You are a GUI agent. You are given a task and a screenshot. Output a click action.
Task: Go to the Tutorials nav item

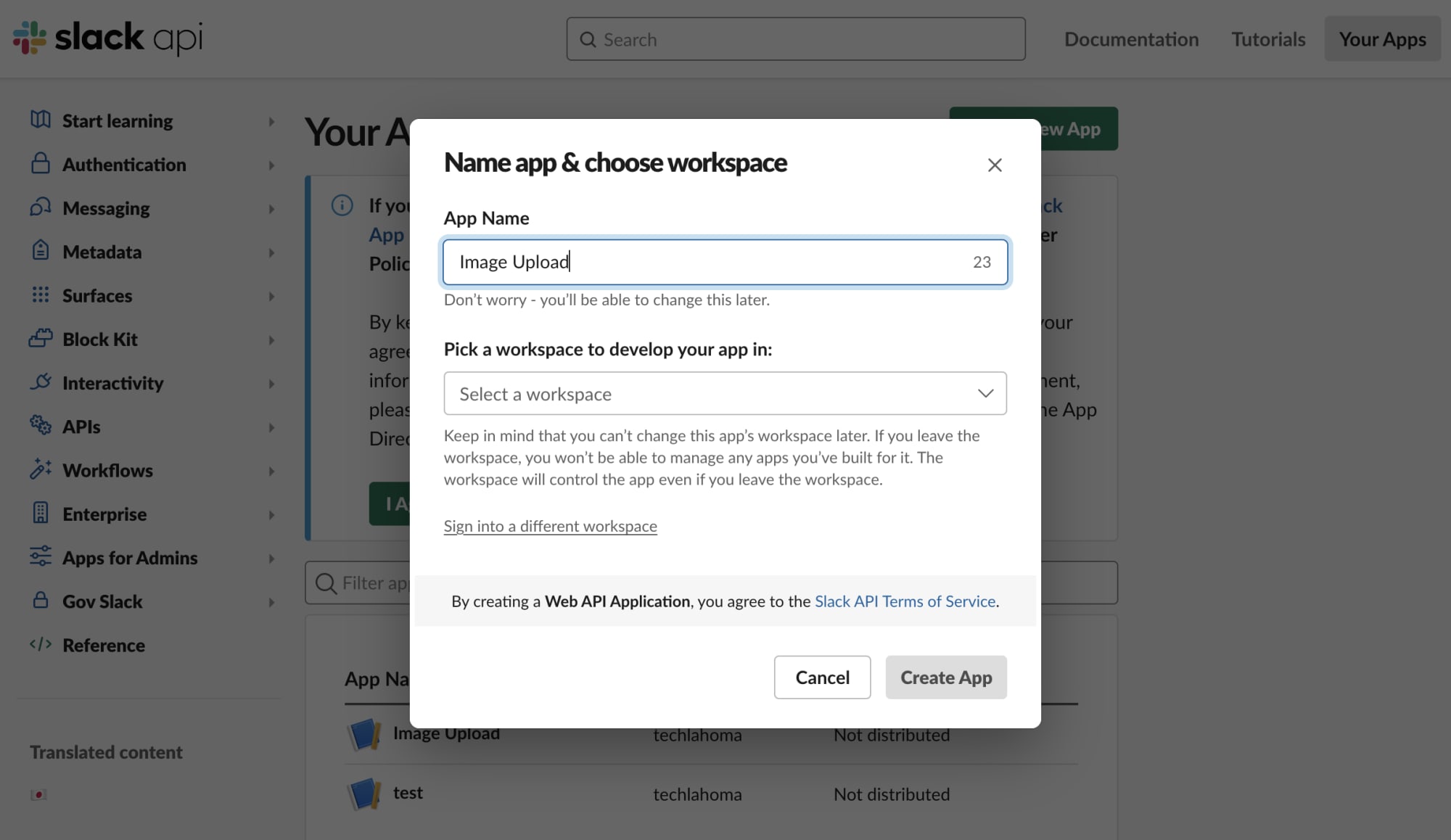point(1268,39)
